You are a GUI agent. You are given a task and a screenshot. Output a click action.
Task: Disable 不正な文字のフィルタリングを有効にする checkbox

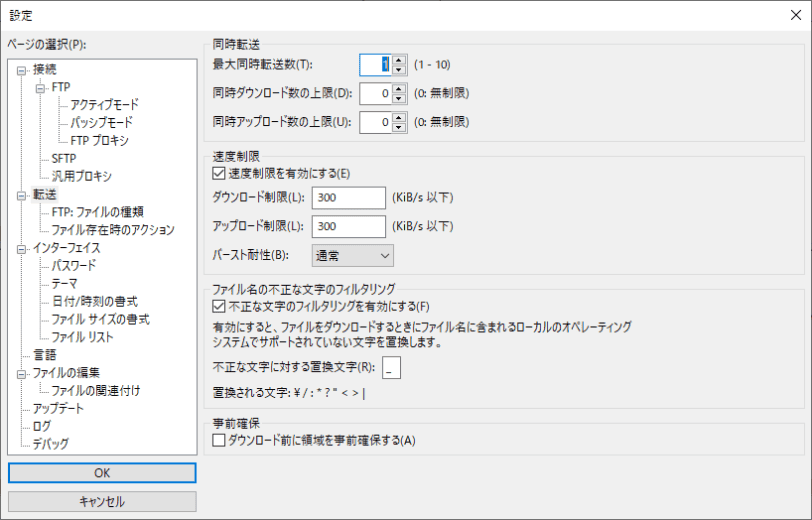pyautogui.click(x=220, y=306)
